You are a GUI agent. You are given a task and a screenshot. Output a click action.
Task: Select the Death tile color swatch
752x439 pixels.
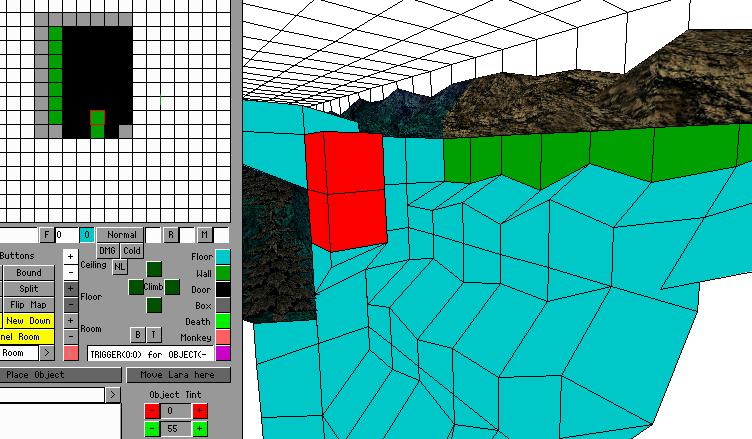[x=222, y=322]
